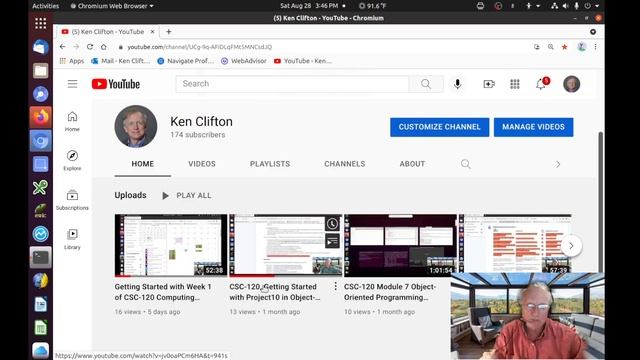Open the three-dot menu for the Project10 video
The height and width of the screenshot is (360, 640).
pyautogui.click(x=336, y=287)
